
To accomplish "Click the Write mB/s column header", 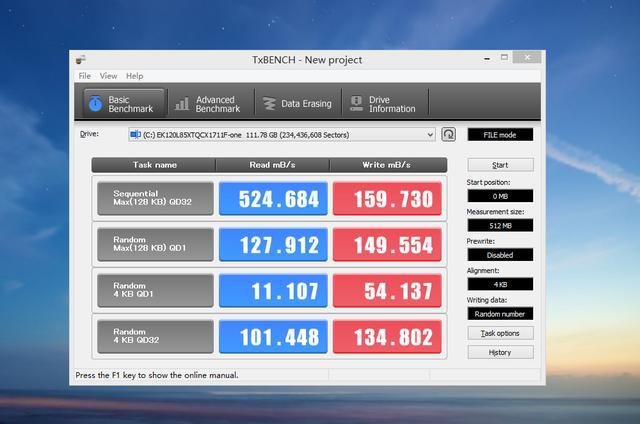I will click(x=388, y=165).
